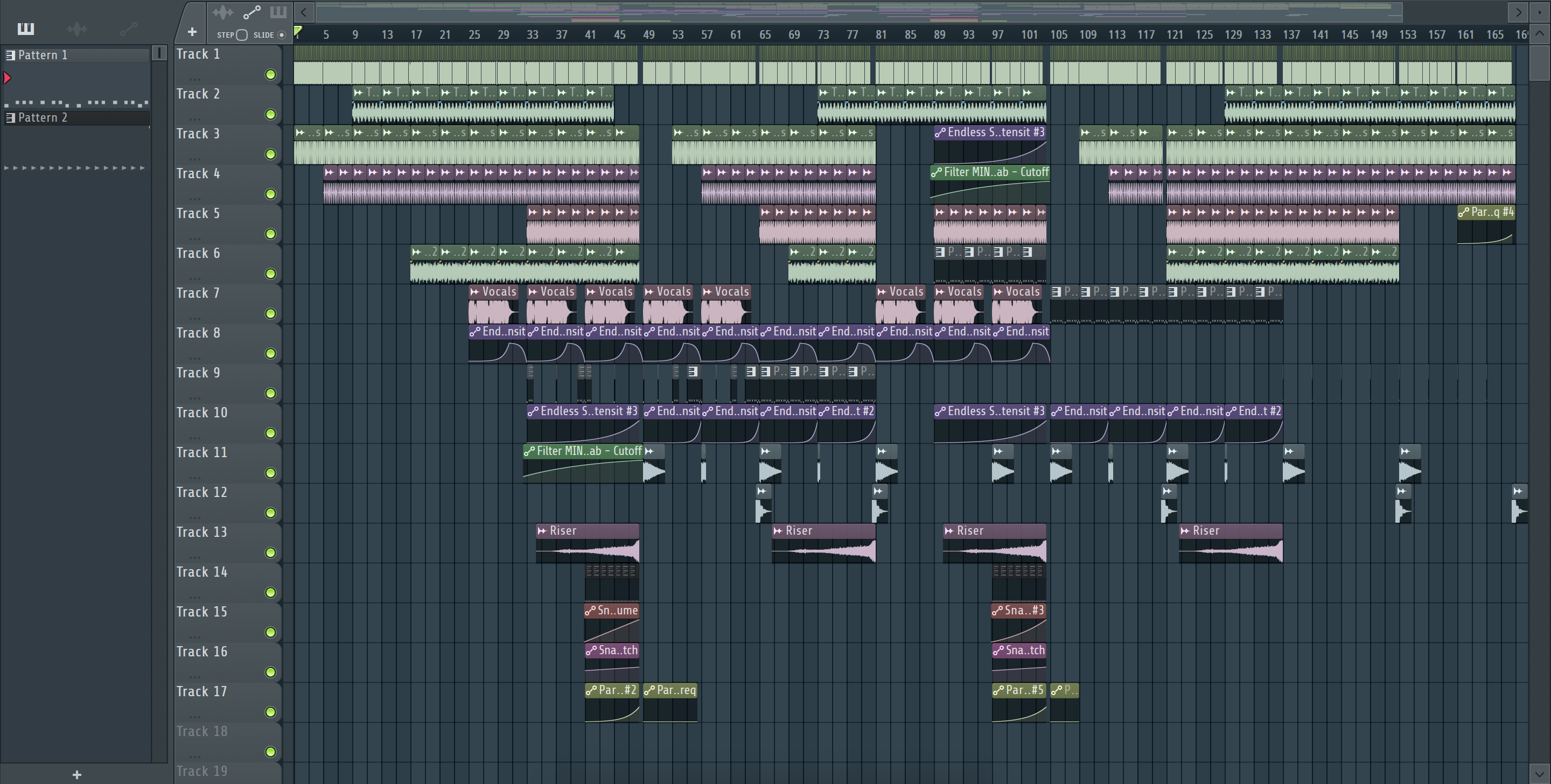This screenshot has width=1551, height=784.
Task: Open clip menu icon of Par..#2 clip
Action: 591,690
